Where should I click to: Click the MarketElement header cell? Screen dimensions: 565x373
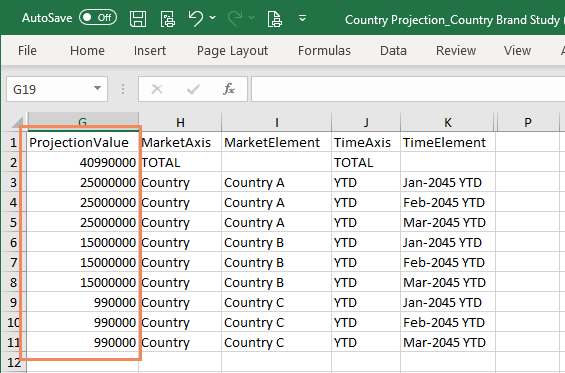tap(276, 142)
